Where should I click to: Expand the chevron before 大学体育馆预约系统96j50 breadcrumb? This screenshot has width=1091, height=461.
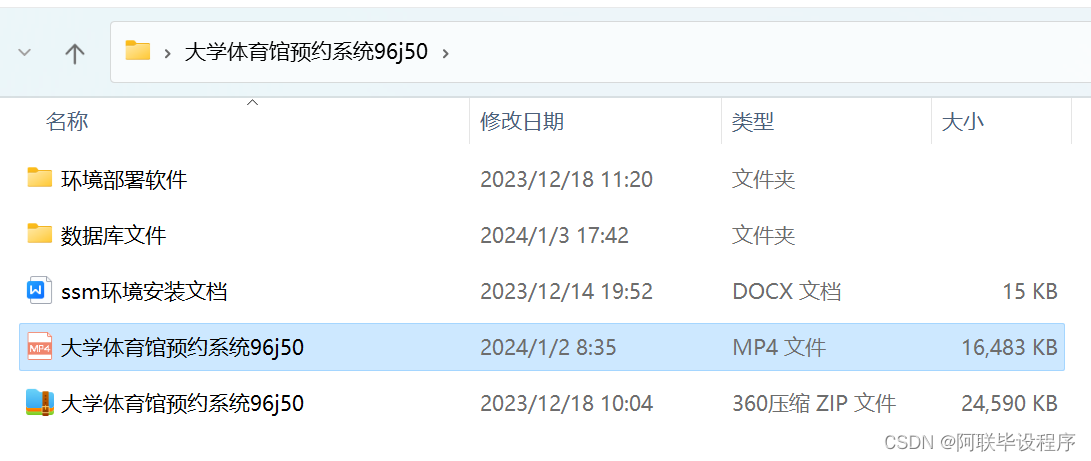click(x=168, y=52)
